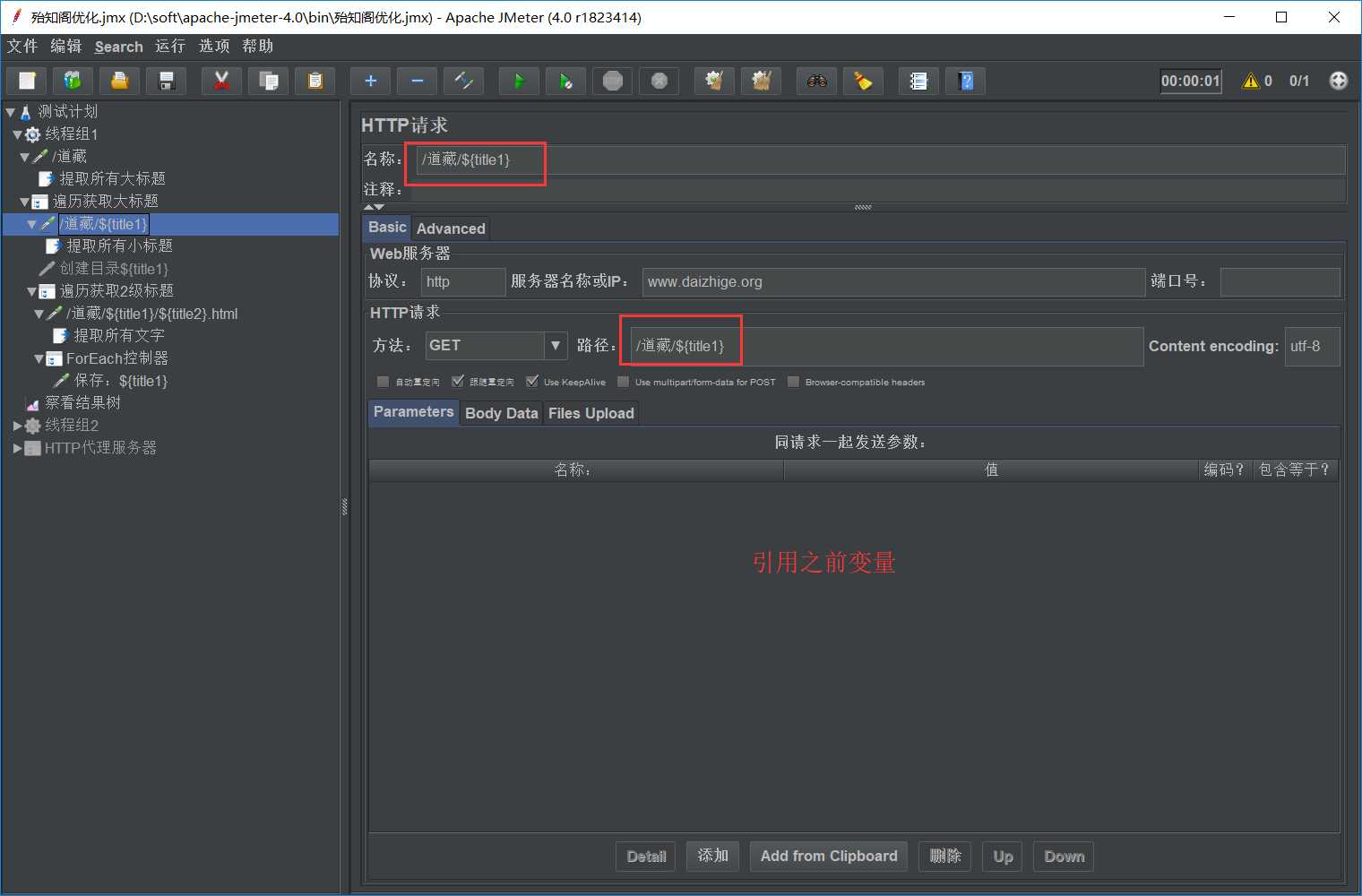1362x896 pixels.
Task: Collapse the 遍历获取2级标题 node arrow
Action: (32, 291)
